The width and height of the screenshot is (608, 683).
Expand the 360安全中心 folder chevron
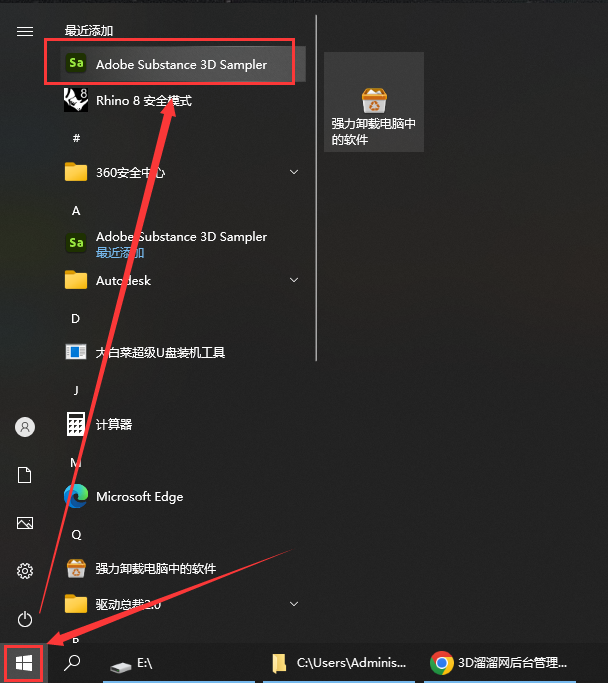tap(294, 172)
